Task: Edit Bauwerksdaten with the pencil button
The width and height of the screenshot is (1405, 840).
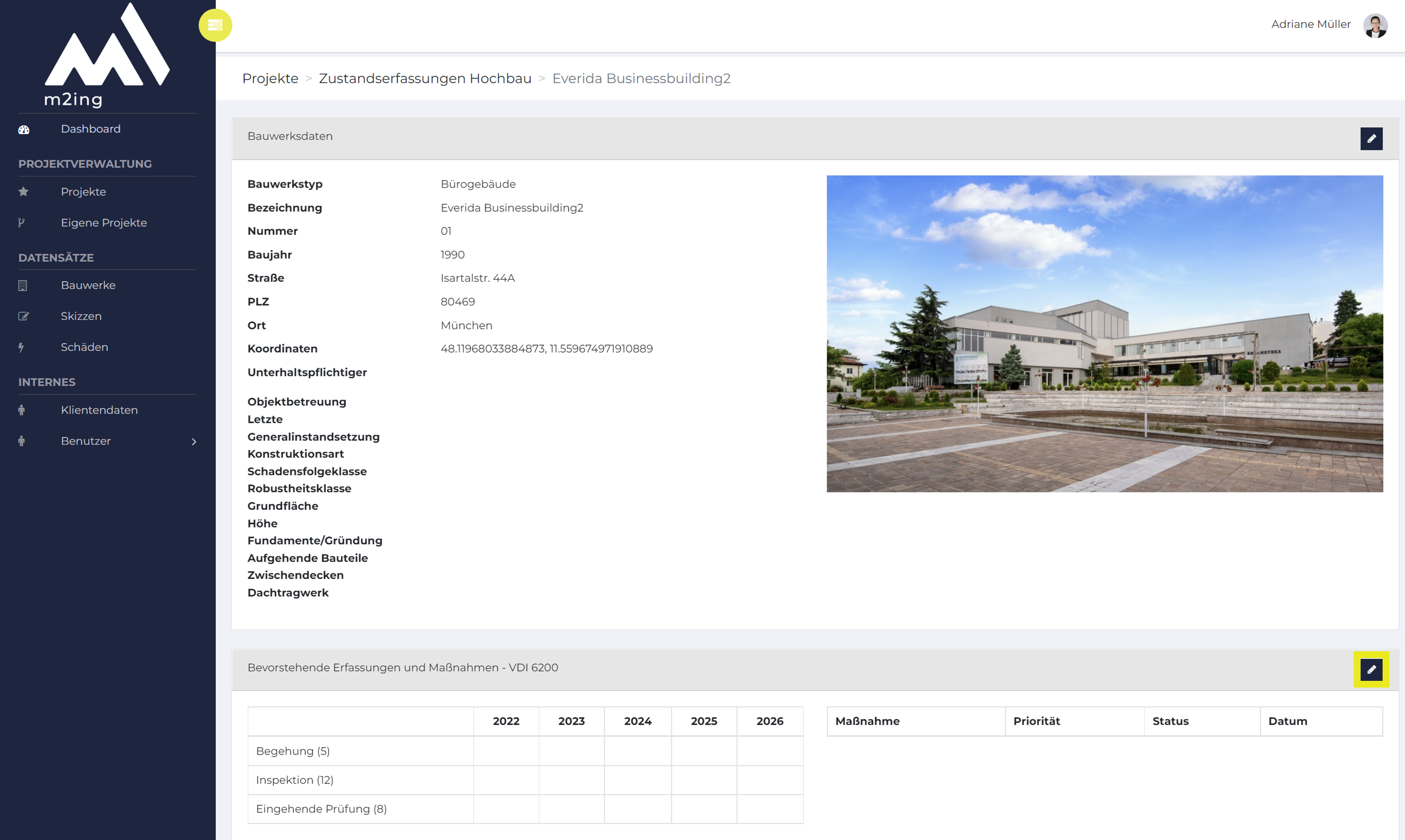Action: (x=1371, y=139)
